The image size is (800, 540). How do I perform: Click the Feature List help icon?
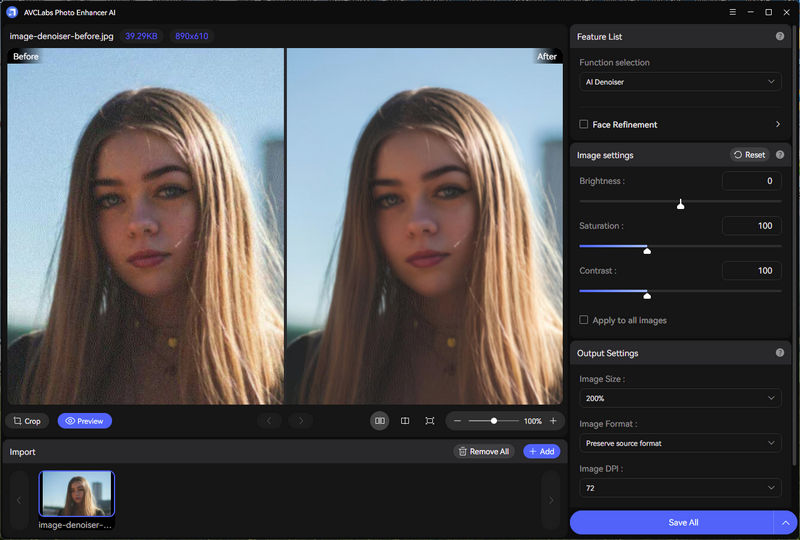[x=779, y=36]
